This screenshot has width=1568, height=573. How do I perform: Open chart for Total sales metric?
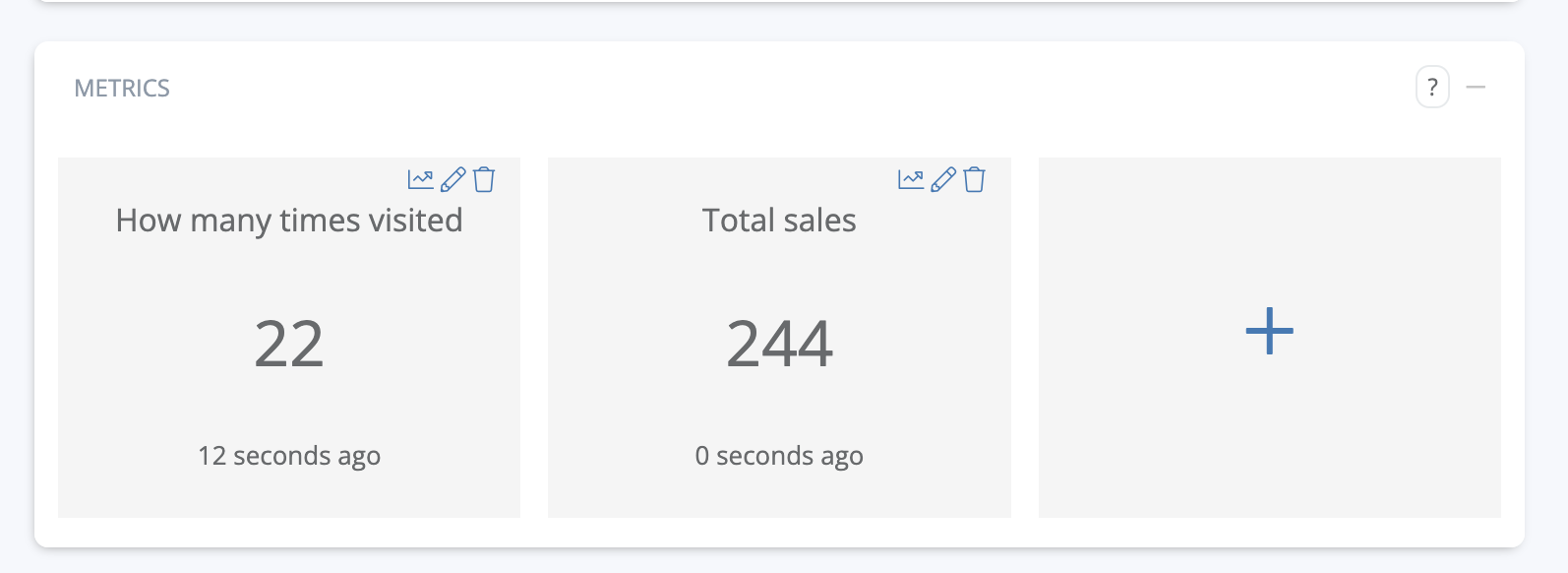911,179
